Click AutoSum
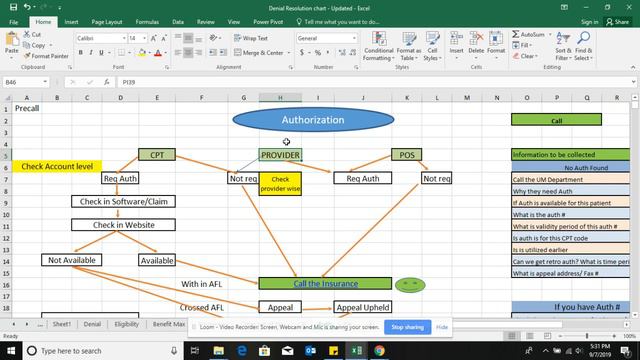This screenshot has width=640, height=360. pos(529,35)
